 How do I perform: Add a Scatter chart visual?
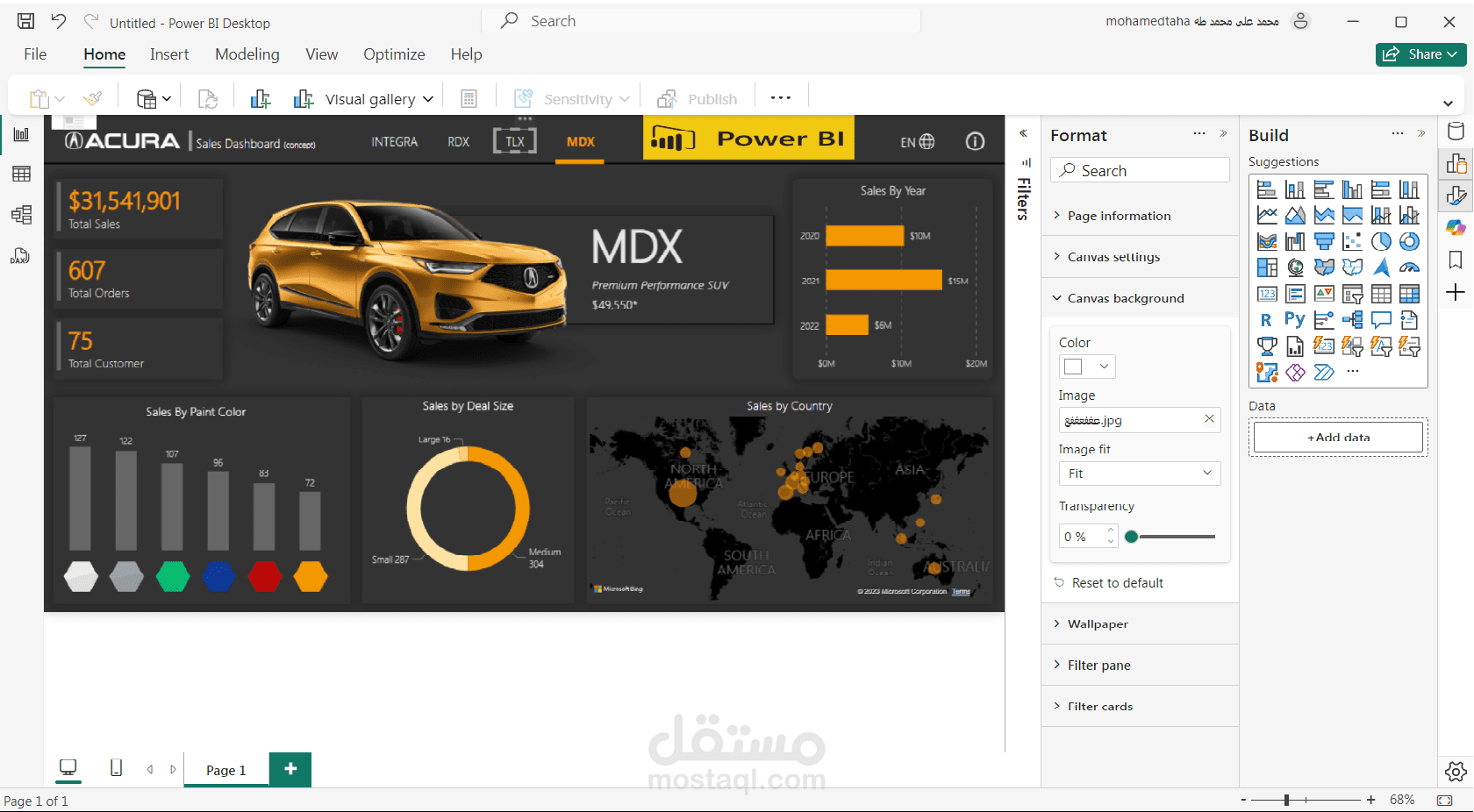click(1352, 241)
